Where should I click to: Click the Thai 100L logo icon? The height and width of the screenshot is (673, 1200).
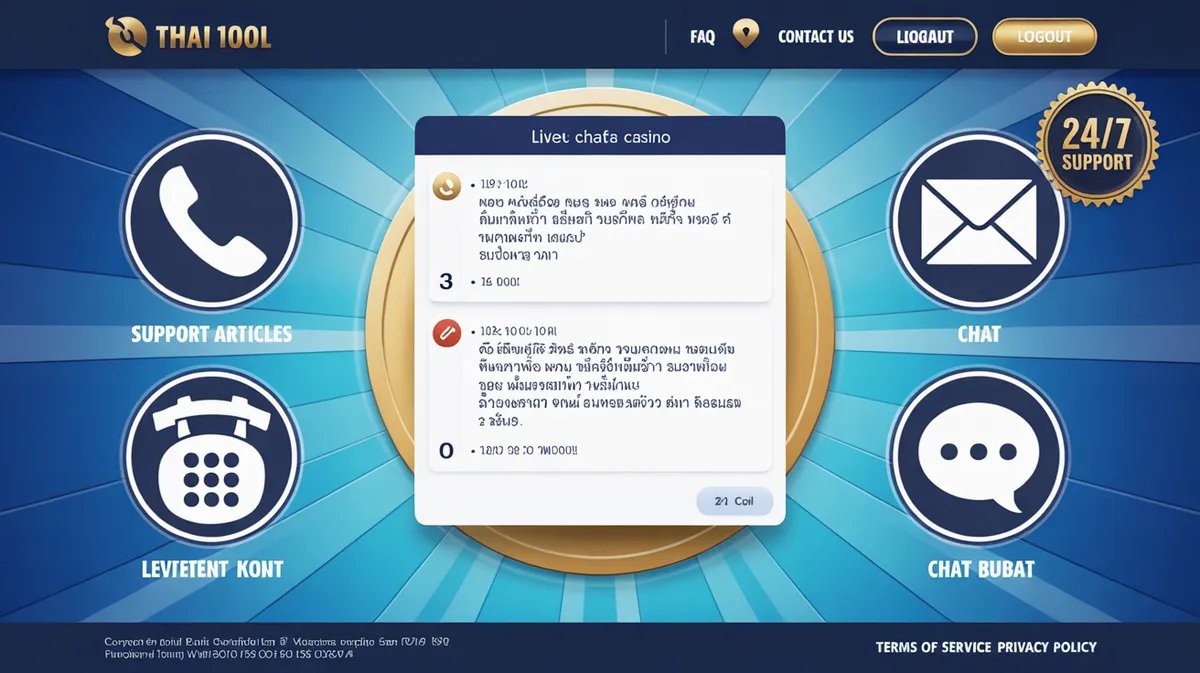(x=125, y=37)
